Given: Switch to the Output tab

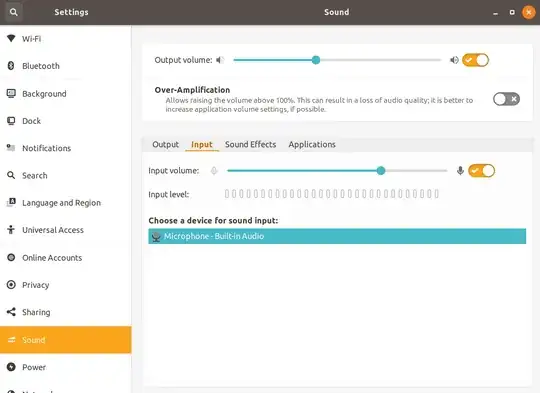Looking at the screenshot, I should pyautogui.click(x=165, y=144).
